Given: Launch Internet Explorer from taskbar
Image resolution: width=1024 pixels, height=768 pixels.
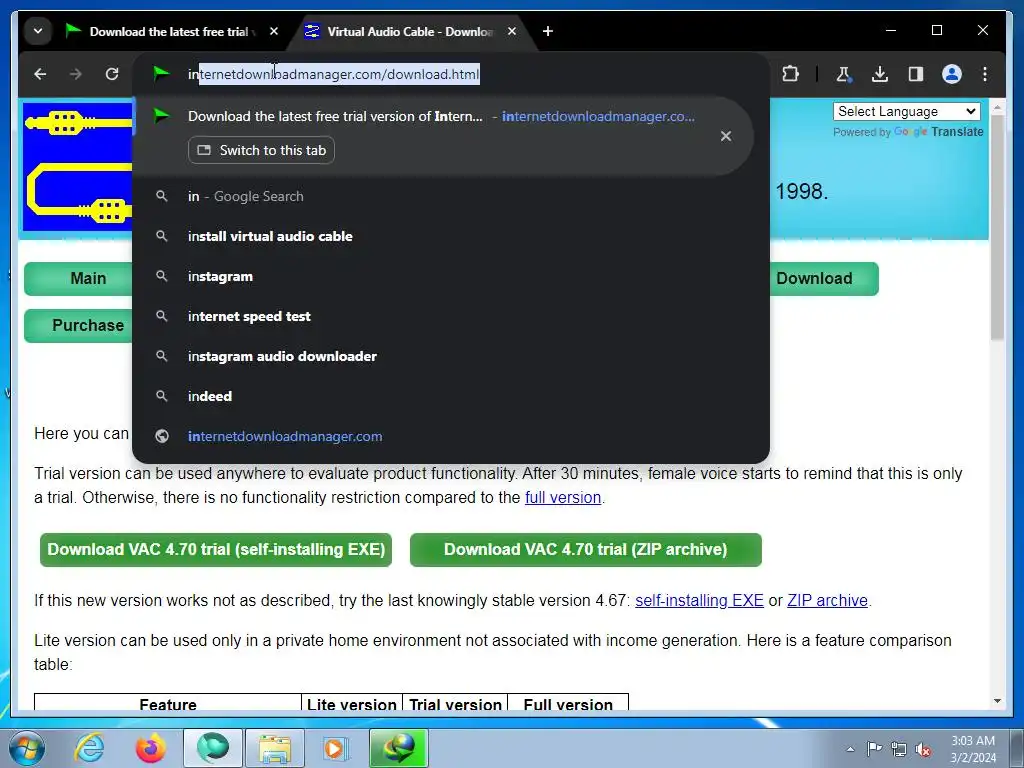Looking at the screenshot, I should (x=89, y=748).
